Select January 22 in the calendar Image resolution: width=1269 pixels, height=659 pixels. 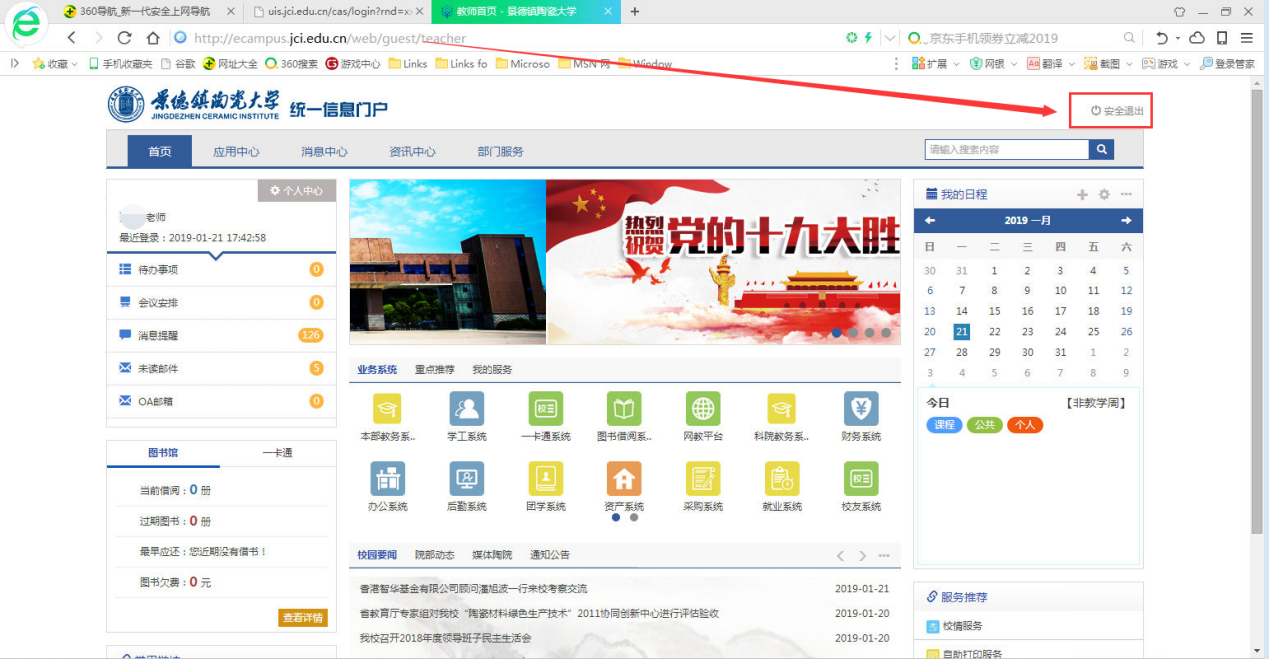(994, 332)
